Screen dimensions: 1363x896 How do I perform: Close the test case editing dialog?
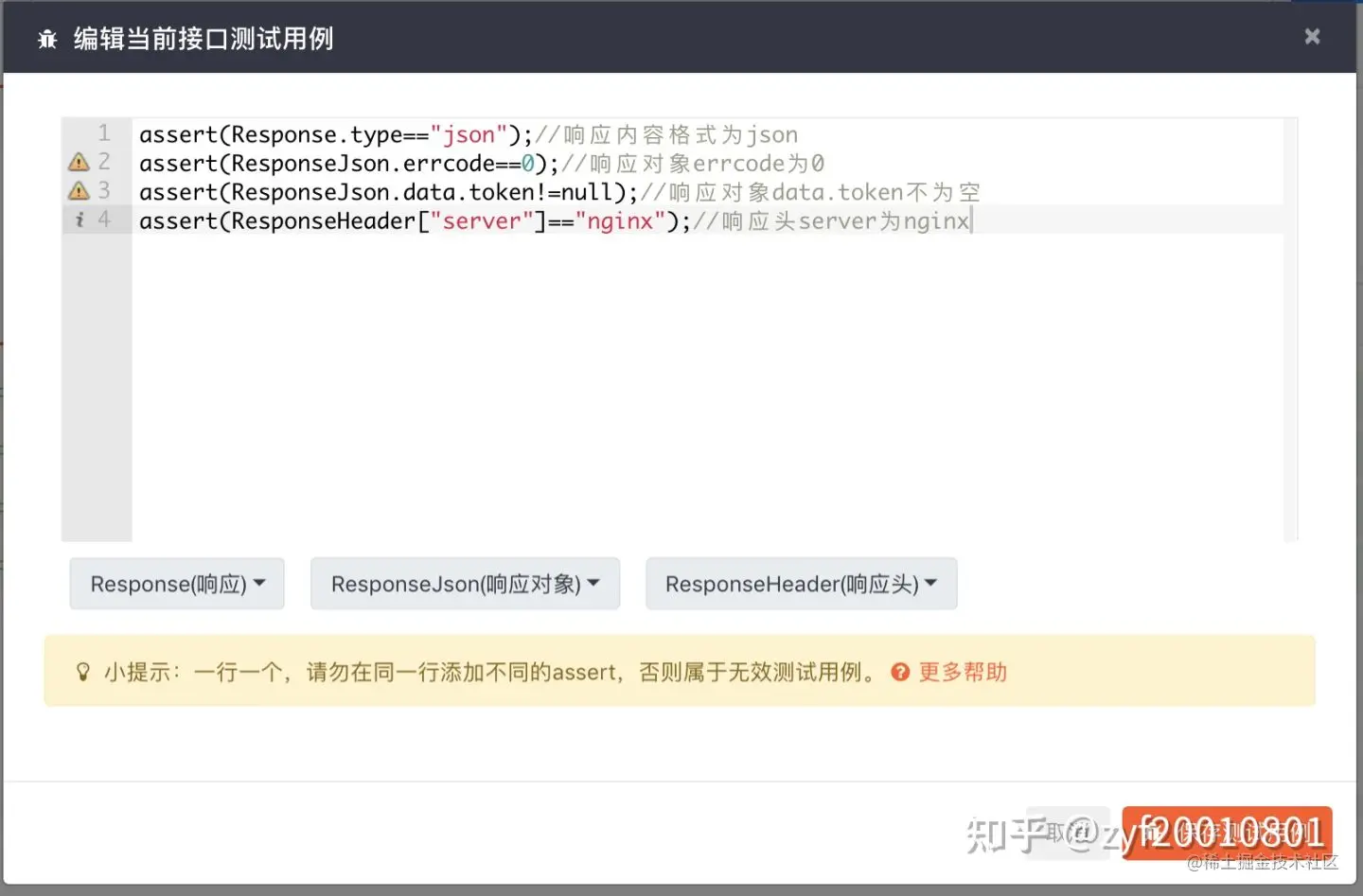pyautogui.click(x=1312, y=36)
